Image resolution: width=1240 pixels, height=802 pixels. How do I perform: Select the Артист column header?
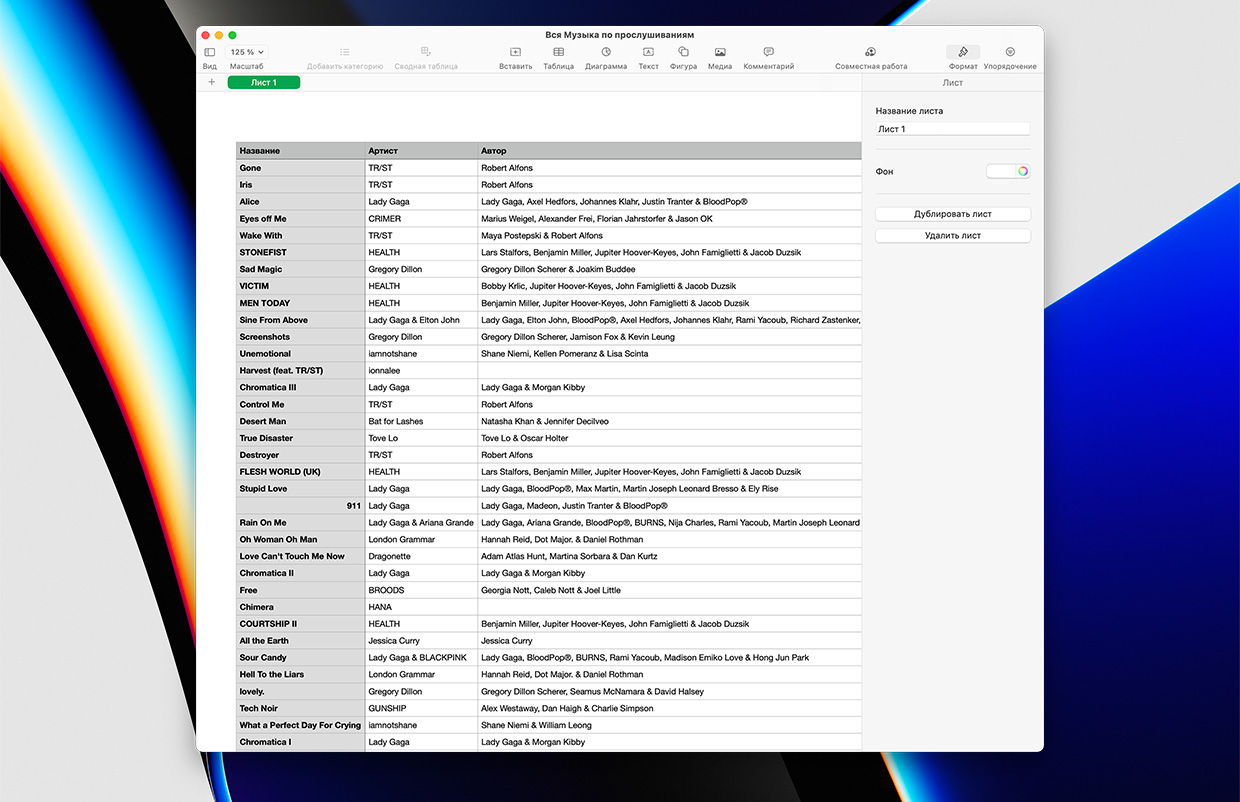(421, 151)
